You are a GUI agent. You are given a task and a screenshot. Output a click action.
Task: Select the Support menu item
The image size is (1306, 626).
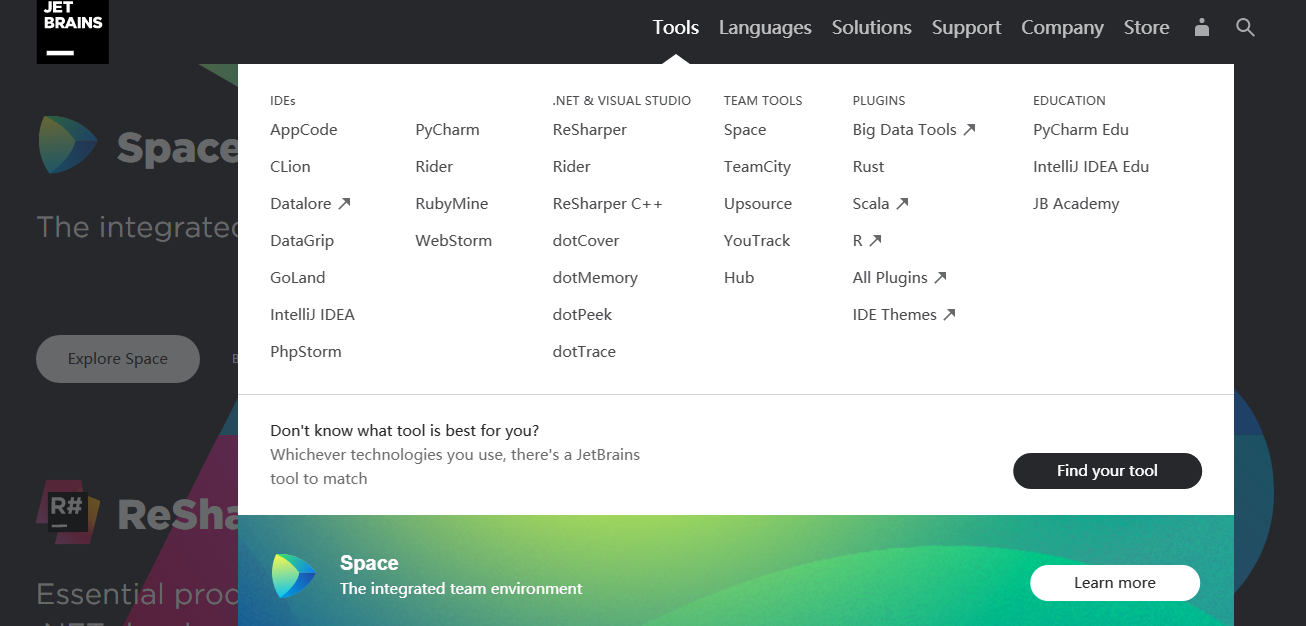pyautogui.click(x=965, y=27)
